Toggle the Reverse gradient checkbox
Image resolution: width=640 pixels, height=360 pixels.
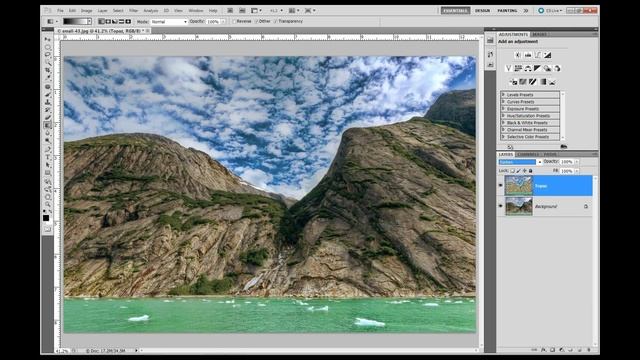tap(234, 21)
